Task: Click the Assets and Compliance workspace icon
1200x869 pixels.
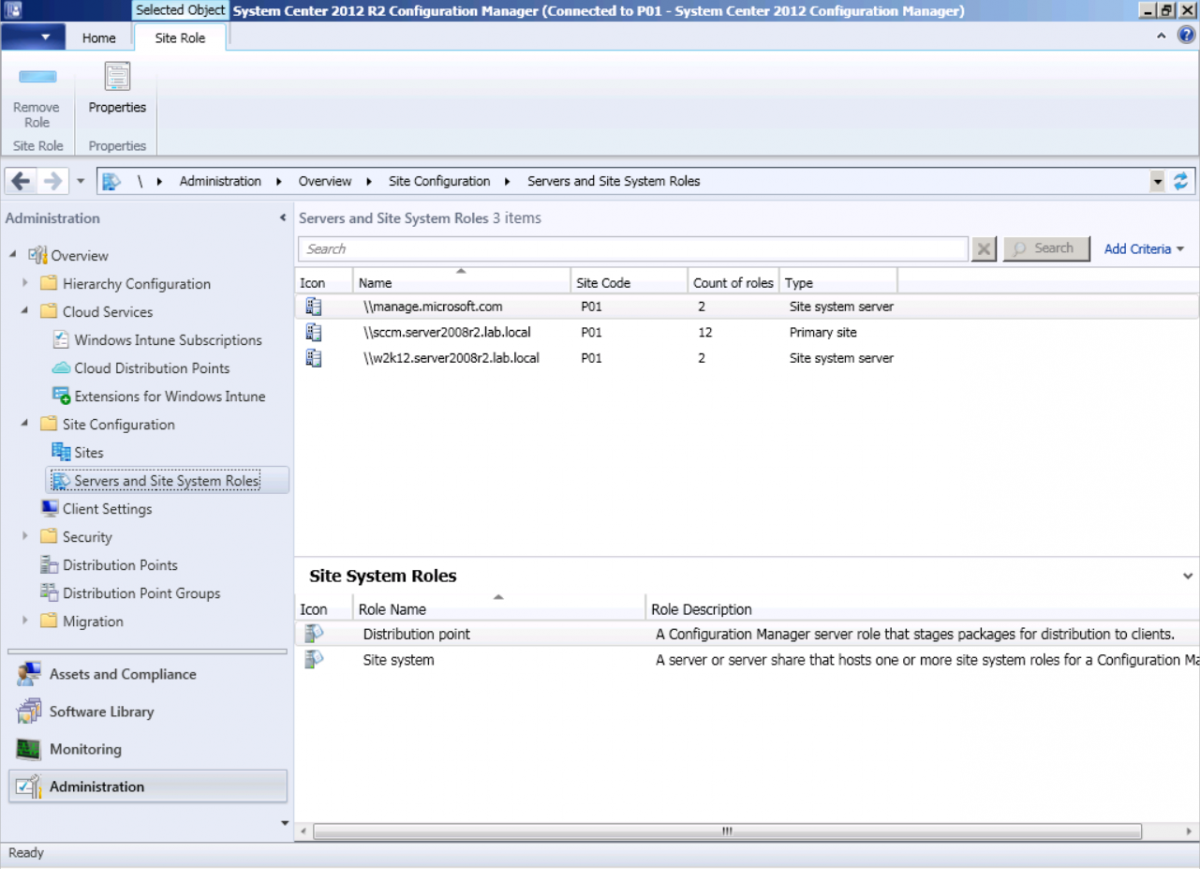Action: [28, 674]
